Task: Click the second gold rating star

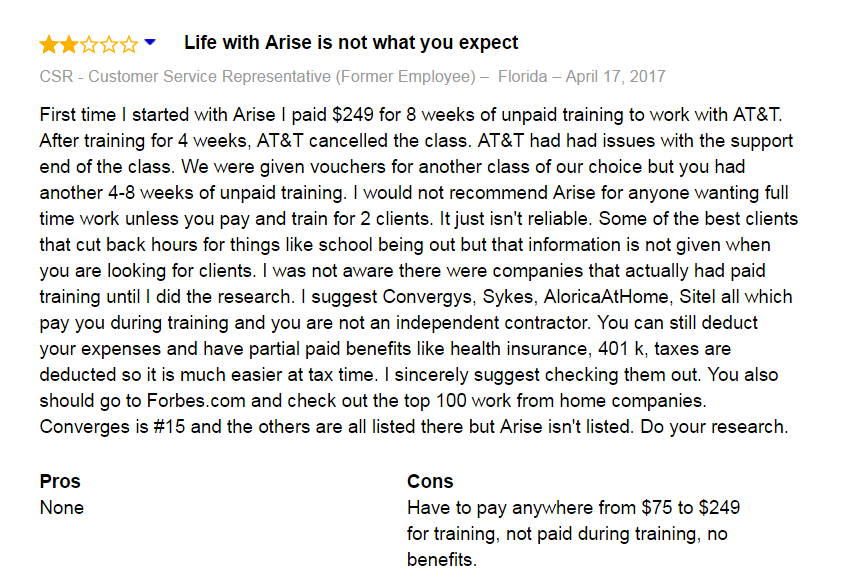Action: 69,44
